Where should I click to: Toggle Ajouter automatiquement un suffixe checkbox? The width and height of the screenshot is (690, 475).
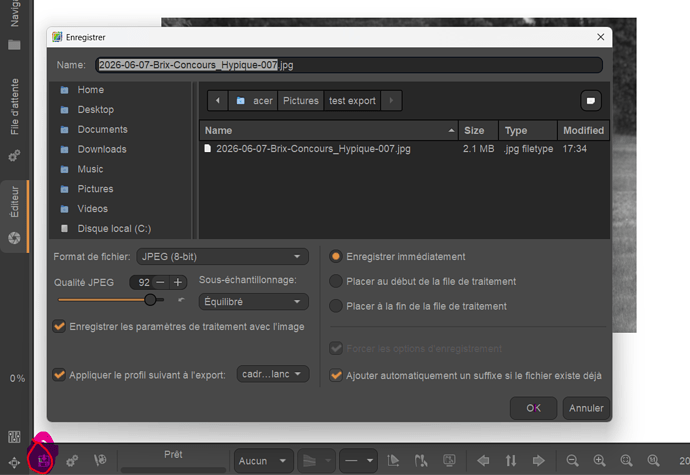click(x=336, y=376)
